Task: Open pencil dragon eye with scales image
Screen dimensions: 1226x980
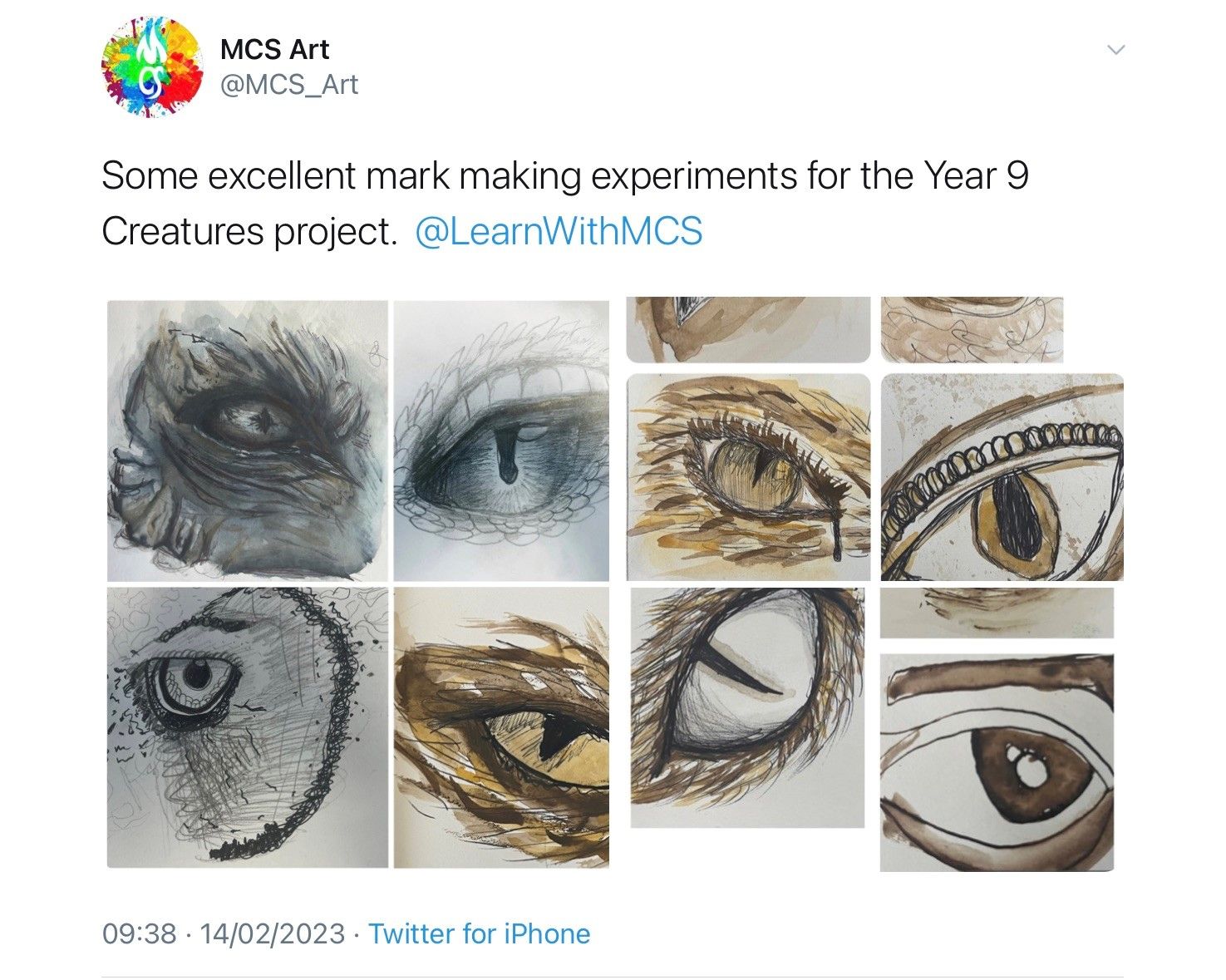Action: (501, 441)
